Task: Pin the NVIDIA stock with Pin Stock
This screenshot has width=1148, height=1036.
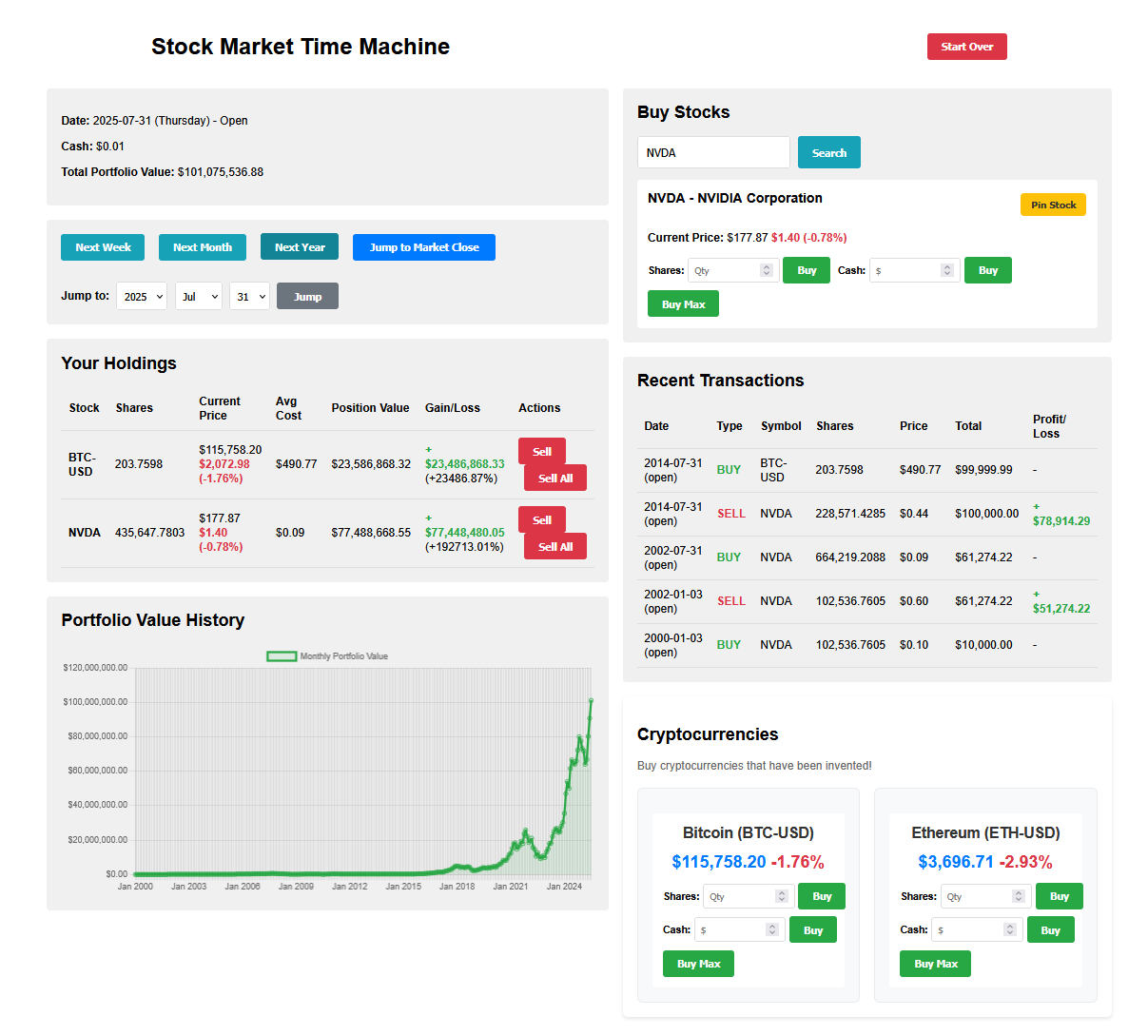Action: click(x=1053, y=205)
